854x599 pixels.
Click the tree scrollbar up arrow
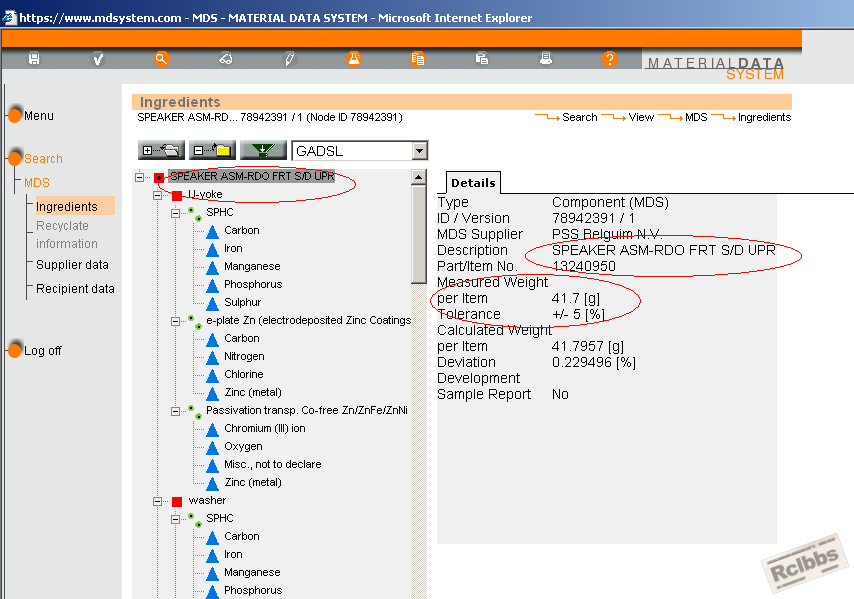tap(418, 176)
